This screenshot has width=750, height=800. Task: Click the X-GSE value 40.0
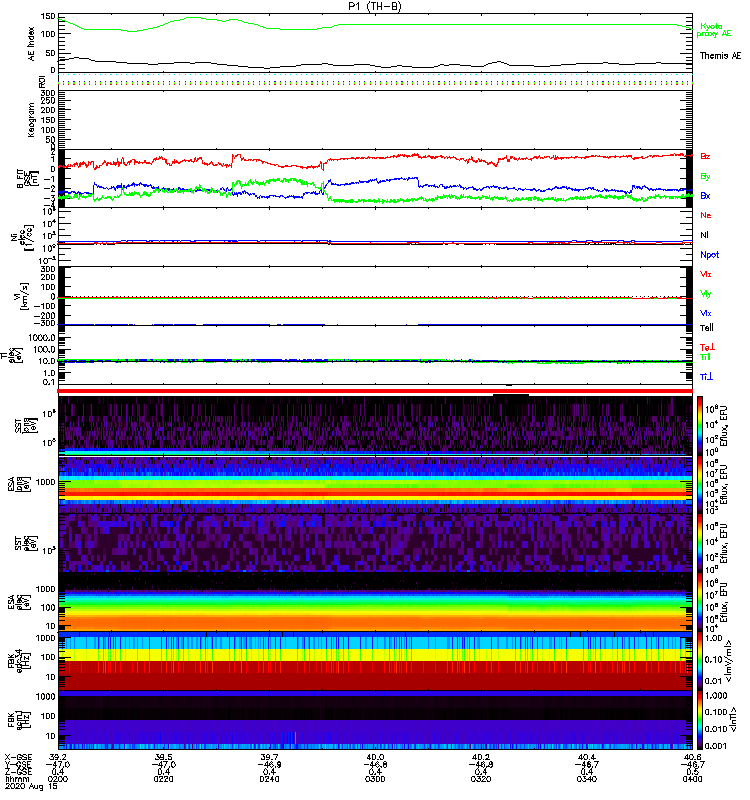pos(375,757)
